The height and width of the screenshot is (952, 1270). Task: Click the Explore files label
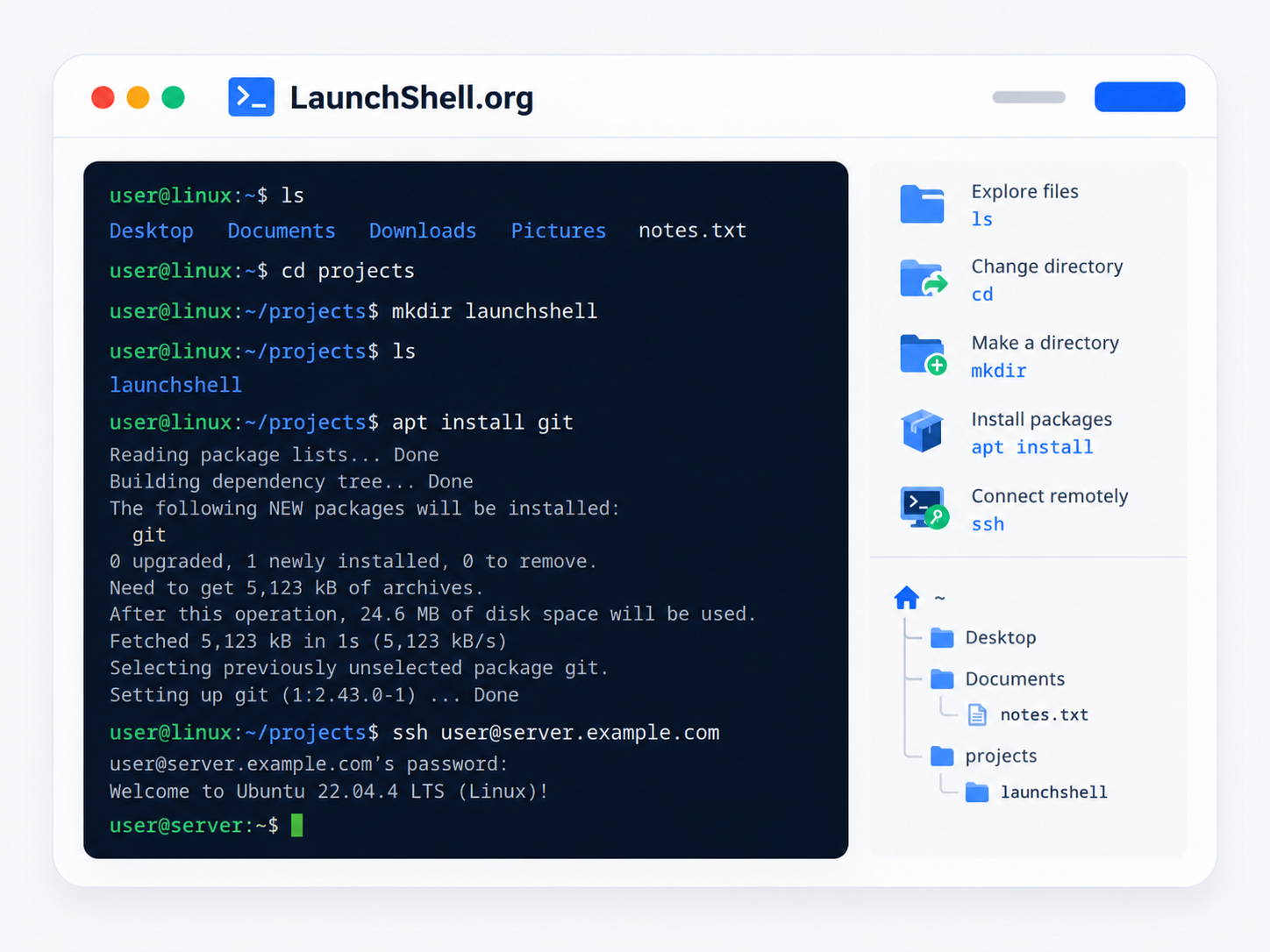1024,191
